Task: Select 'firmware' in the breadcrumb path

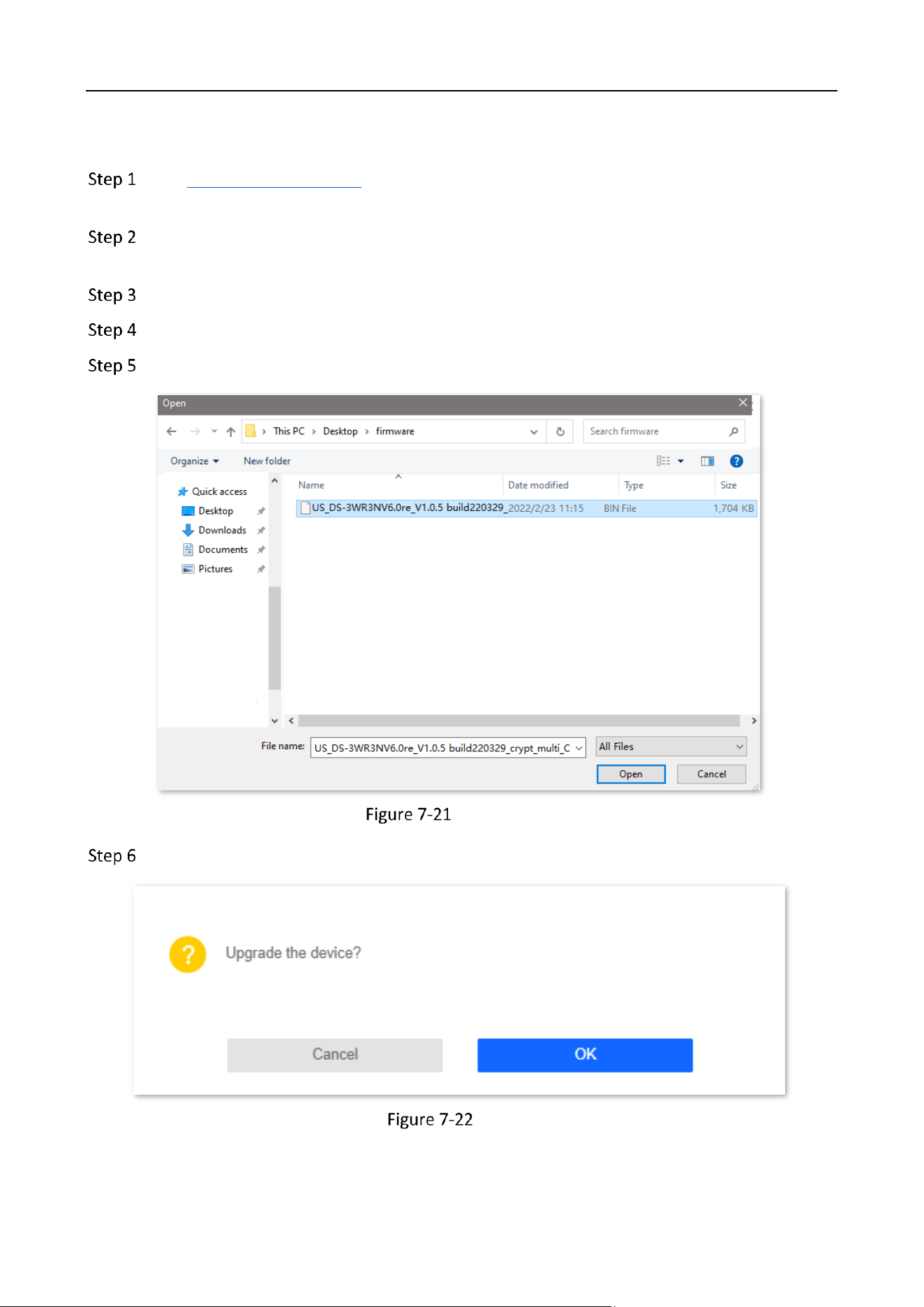Action: click(x=395, y=431)
